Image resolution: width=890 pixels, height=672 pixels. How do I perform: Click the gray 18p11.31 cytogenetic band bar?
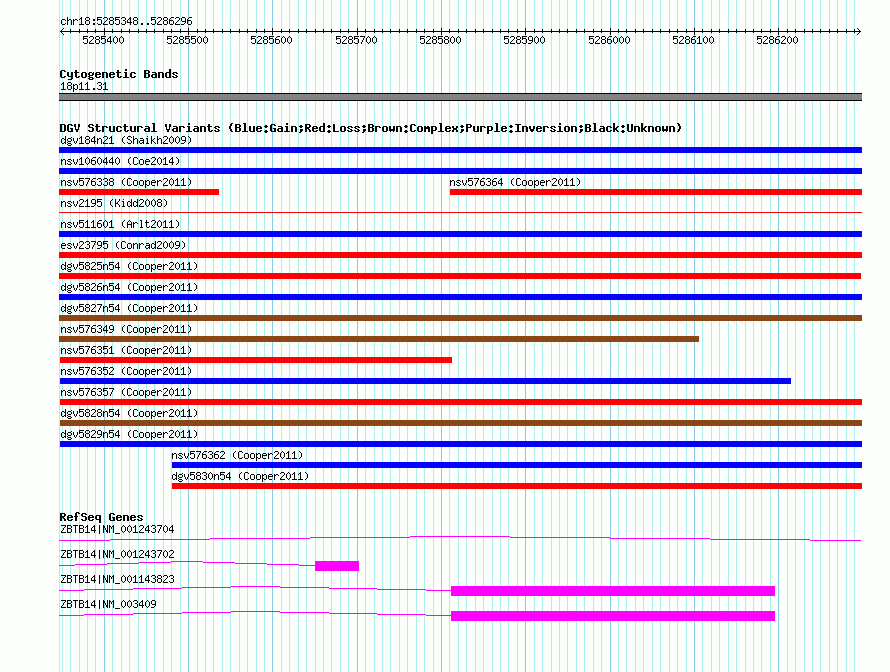tap(460, 97)
